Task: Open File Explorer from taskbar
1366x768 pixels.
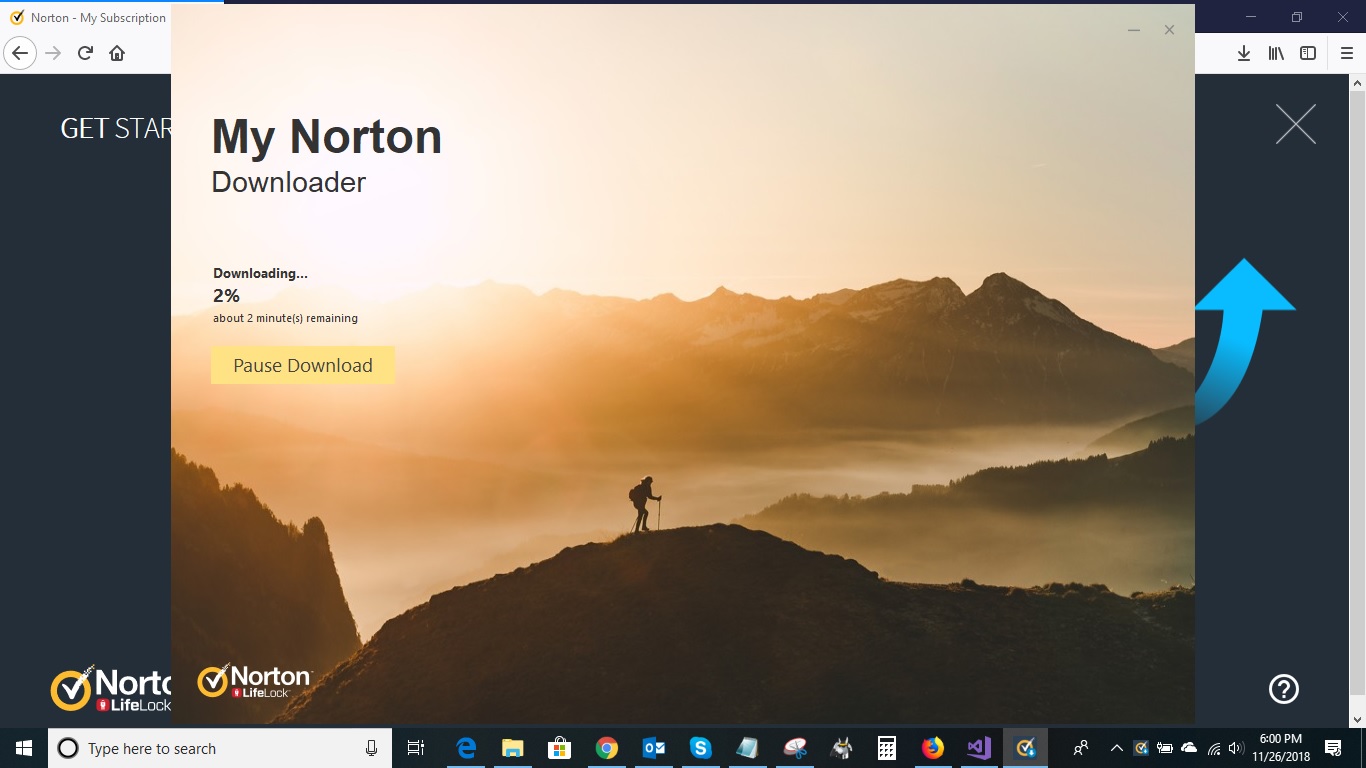Action: (x=513, y=748)
